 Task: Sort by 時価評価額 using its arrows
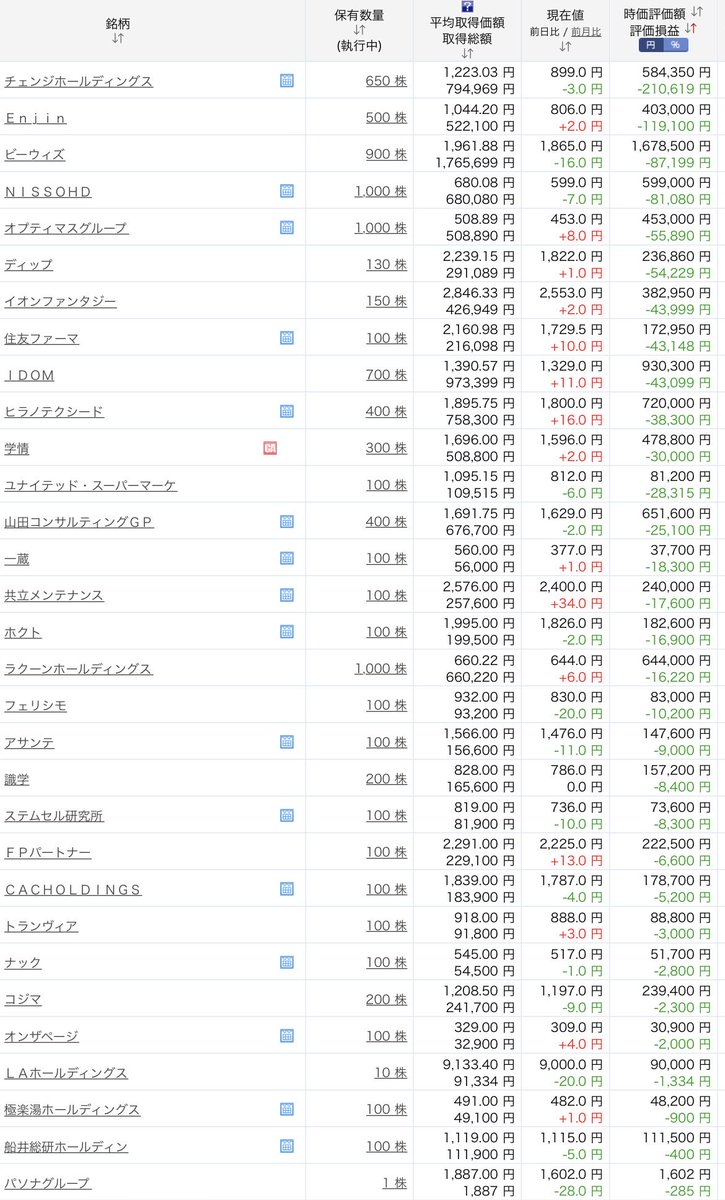coord(697,13)
